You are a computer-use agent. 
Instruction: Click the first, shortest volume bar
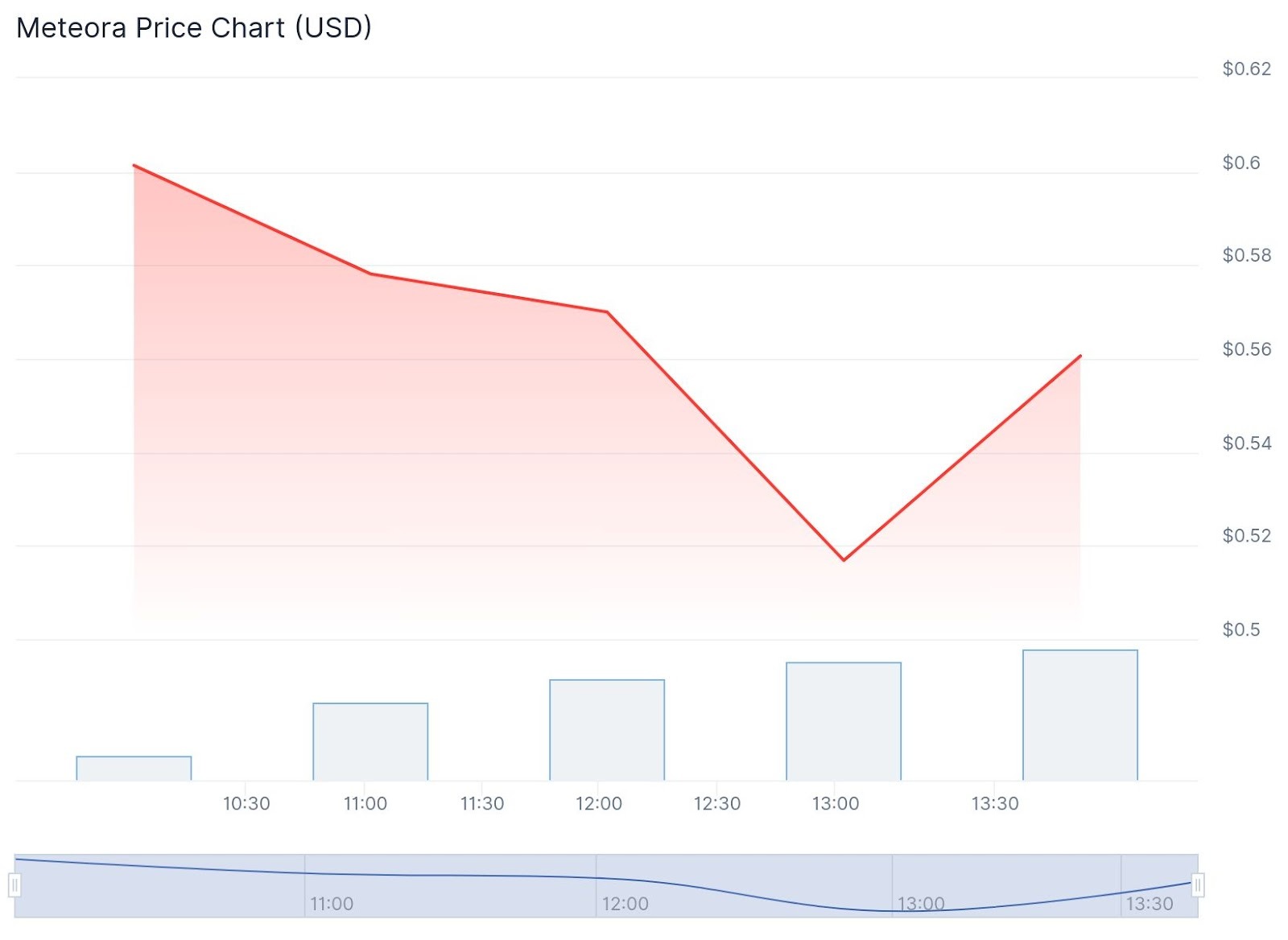point(134,769)
